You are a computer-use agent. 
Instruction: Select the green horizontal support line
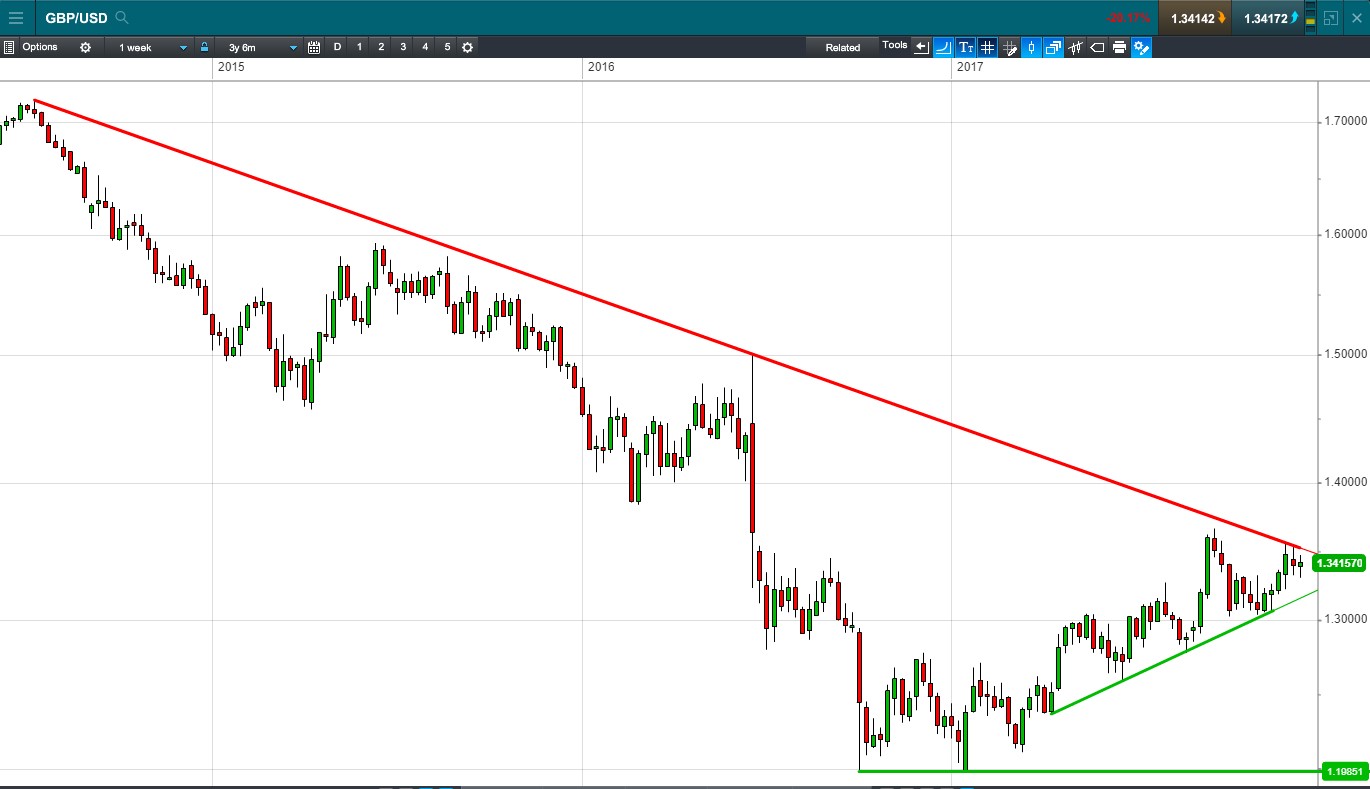(1088, 771)
